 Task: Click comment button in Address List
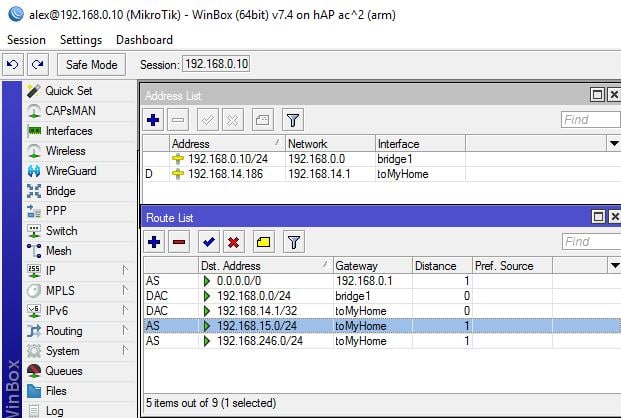click(x=263, y=120)
